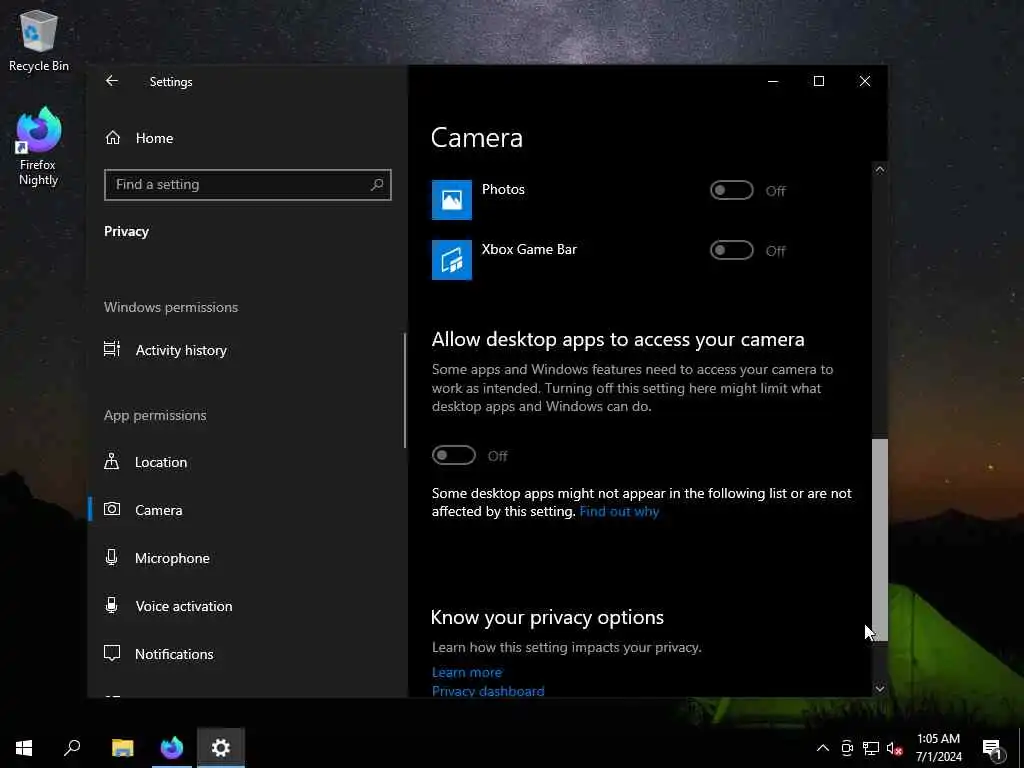The height and width of the screenshot is (768, 1024).
Task: Show hidden system tray icons
Action: point(823,748)
